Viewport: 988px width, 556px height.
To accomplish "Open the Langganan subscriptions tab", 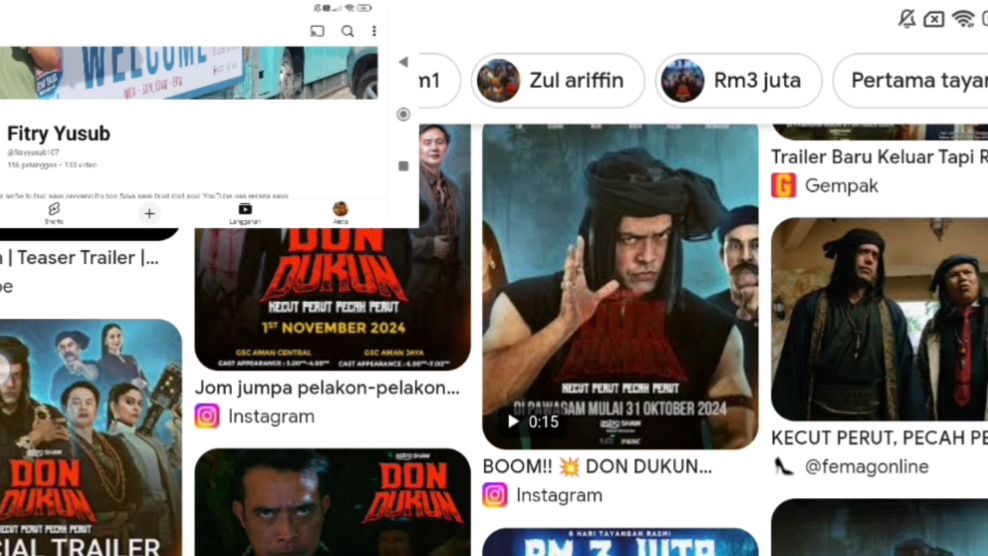I will pos(245,213).
